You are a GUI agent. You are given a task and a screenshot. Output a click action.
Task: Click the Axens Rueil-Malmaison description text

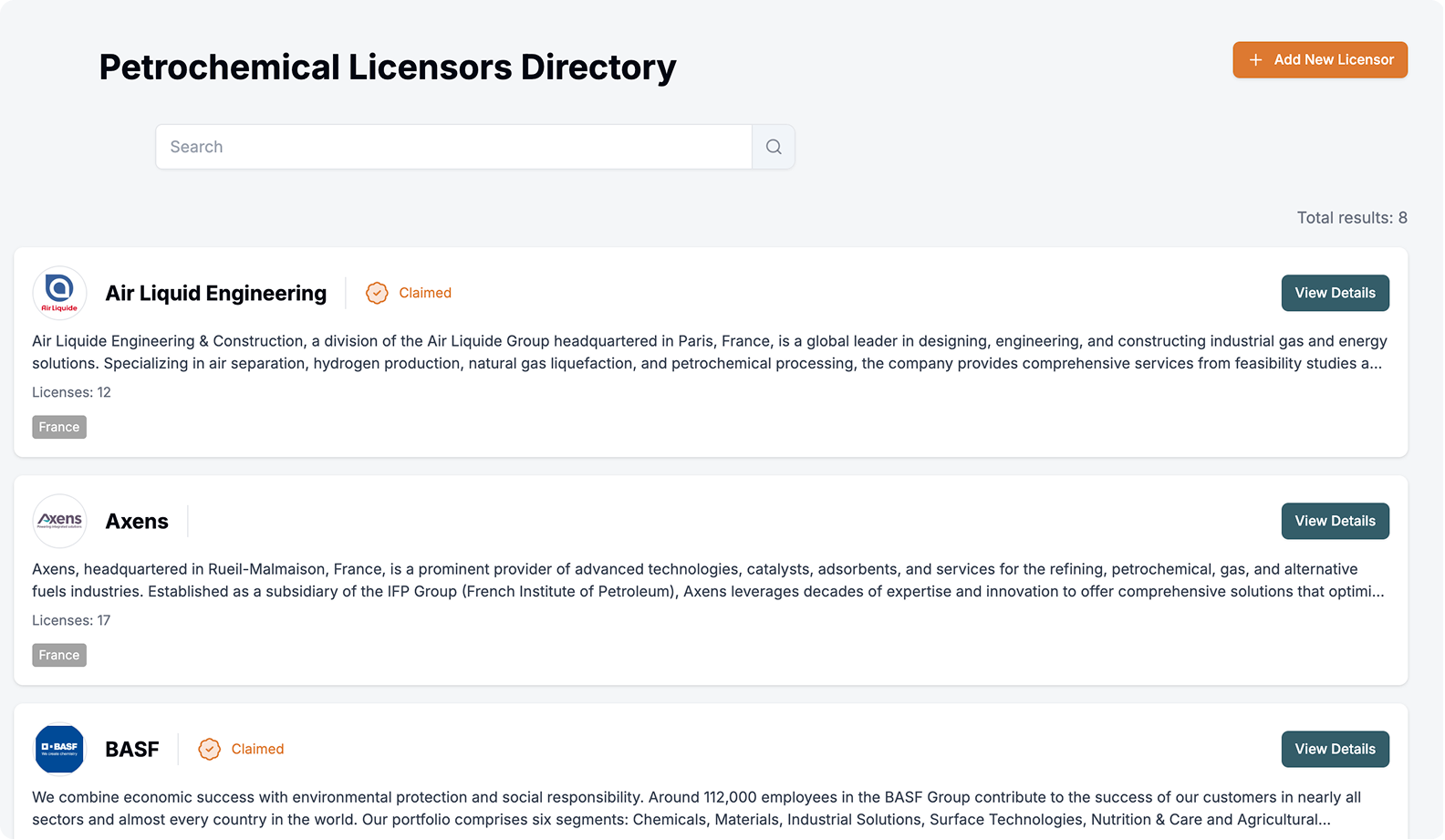[709, 580]
